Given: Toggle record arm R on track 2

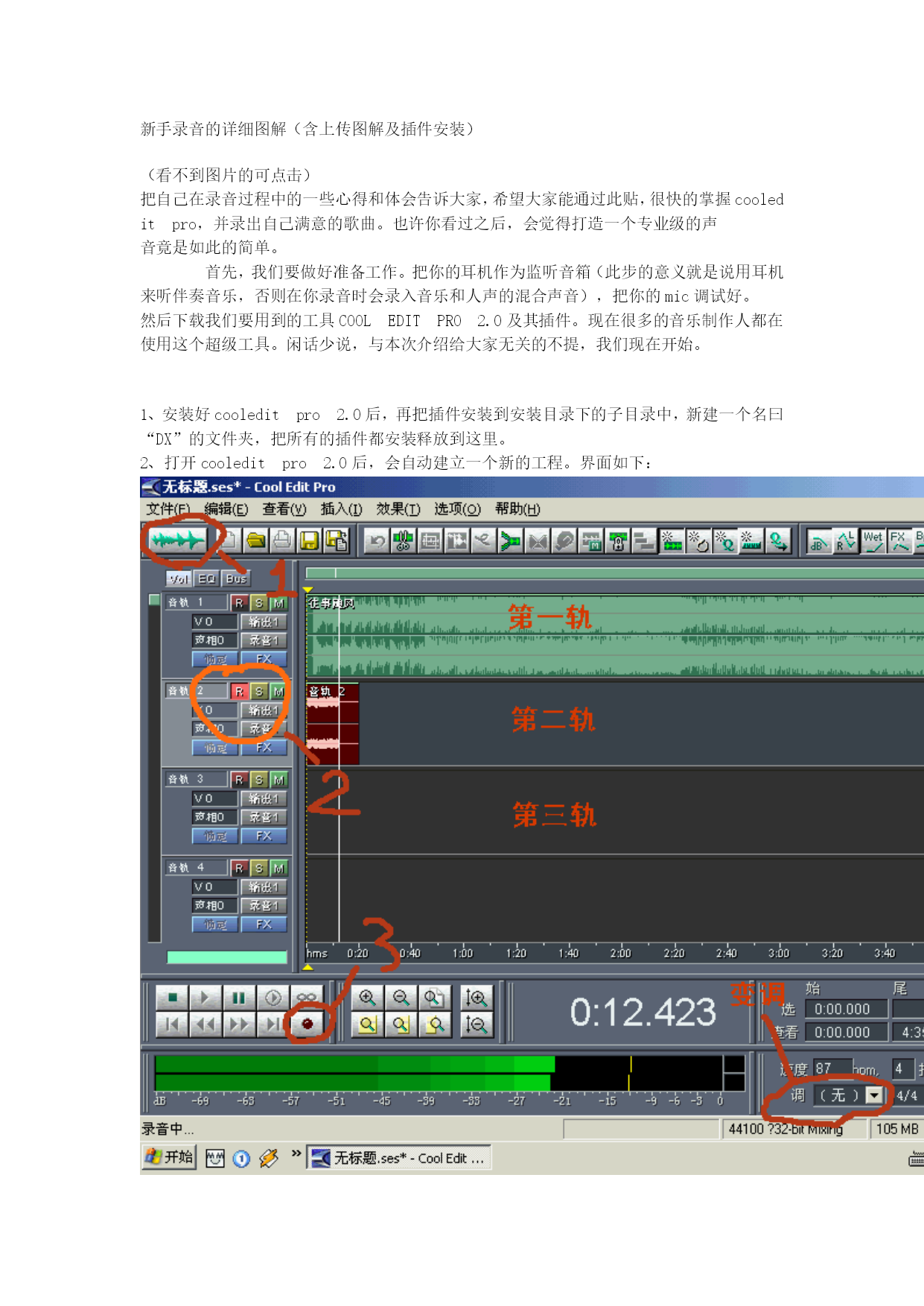Looking at the screenshot, I should coord(239,692).
